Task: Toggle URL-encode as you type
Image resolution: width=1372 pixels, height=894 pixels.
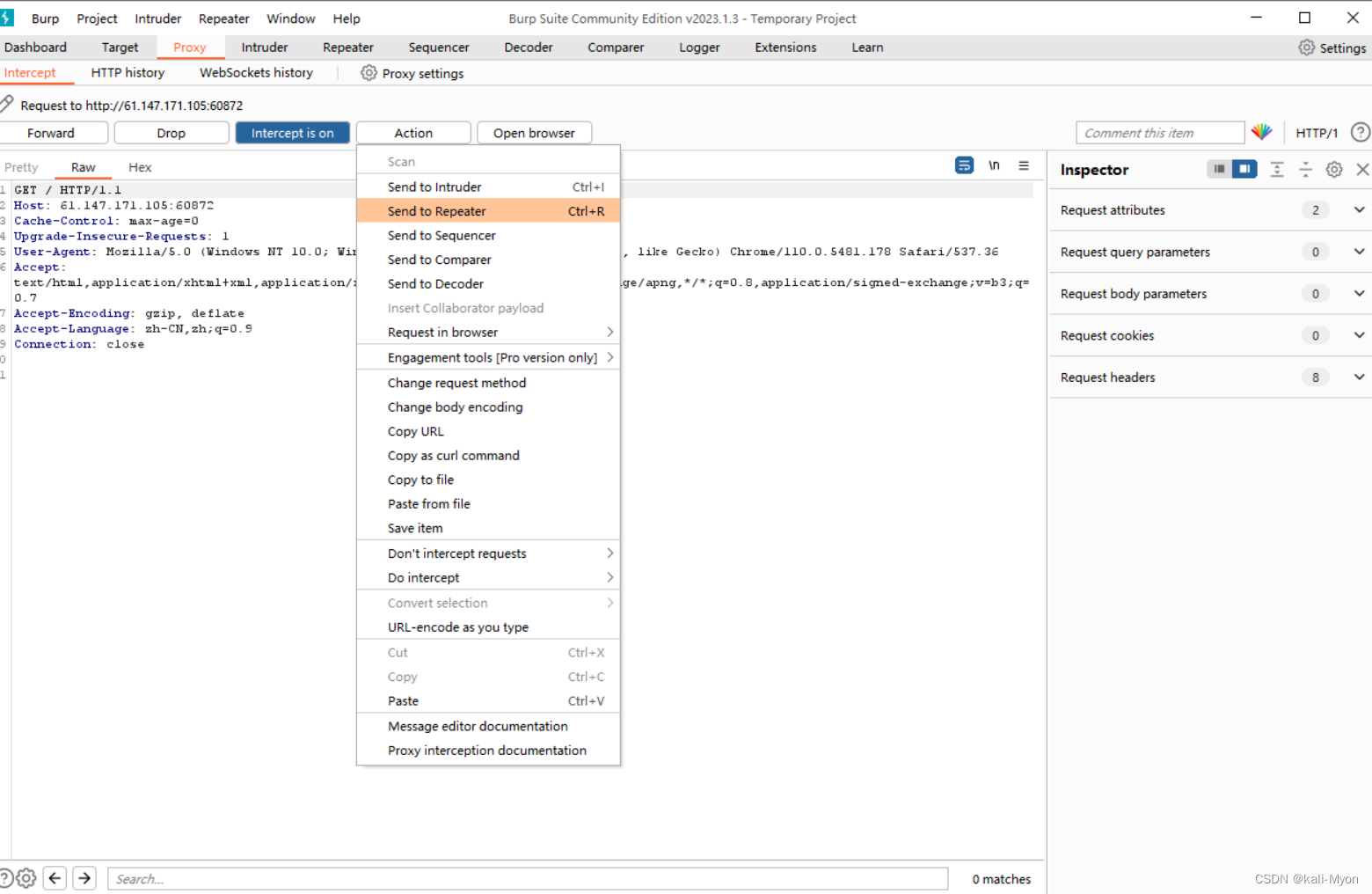Action: pyautogui.click(x=488, y=627)
